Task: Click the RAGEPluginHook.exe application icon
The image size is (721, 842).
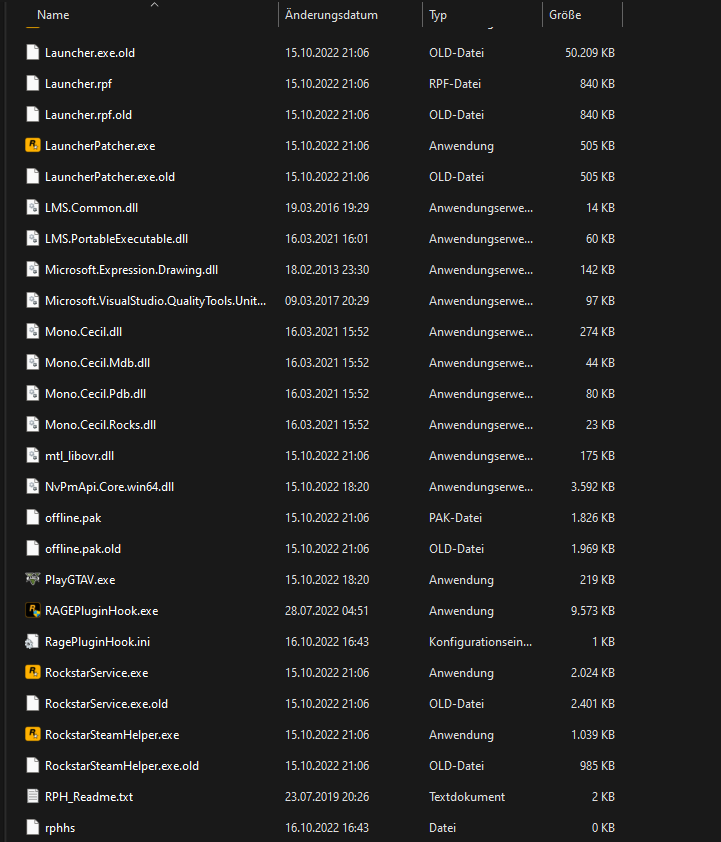Action: coord(32,610)
